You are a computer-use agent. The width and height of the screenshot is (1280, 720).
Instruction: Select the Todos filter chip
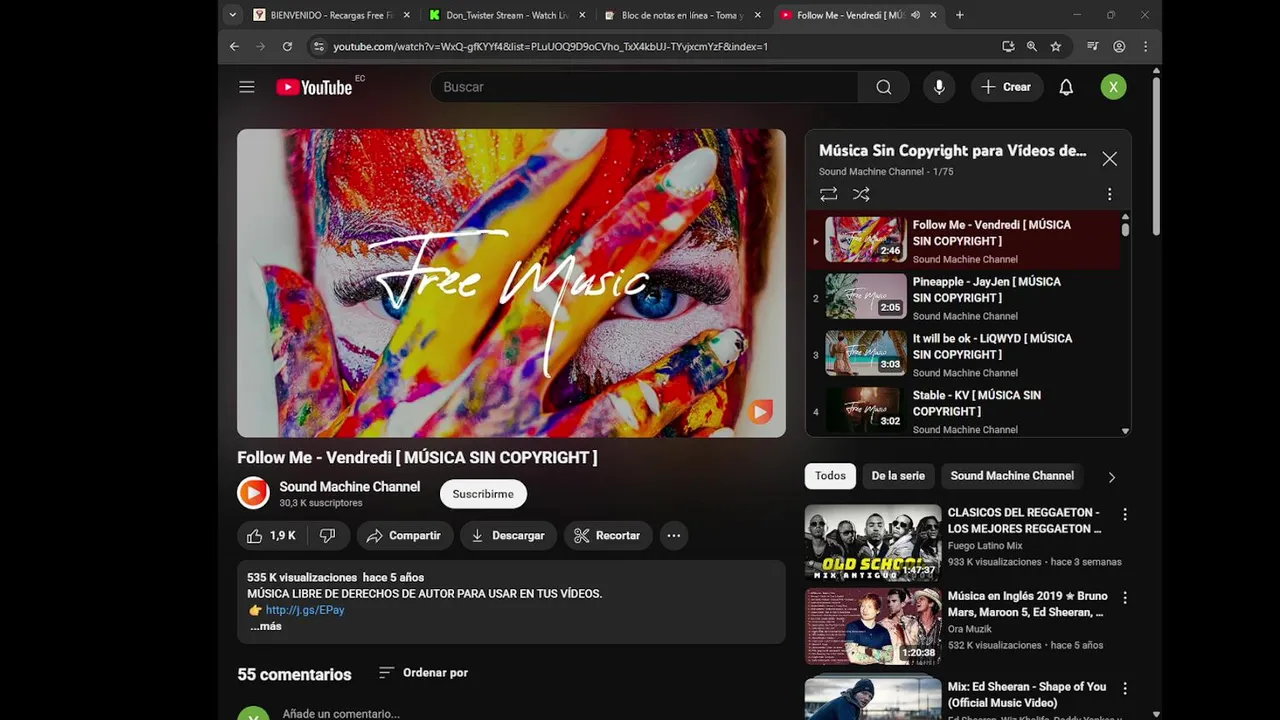830,476
